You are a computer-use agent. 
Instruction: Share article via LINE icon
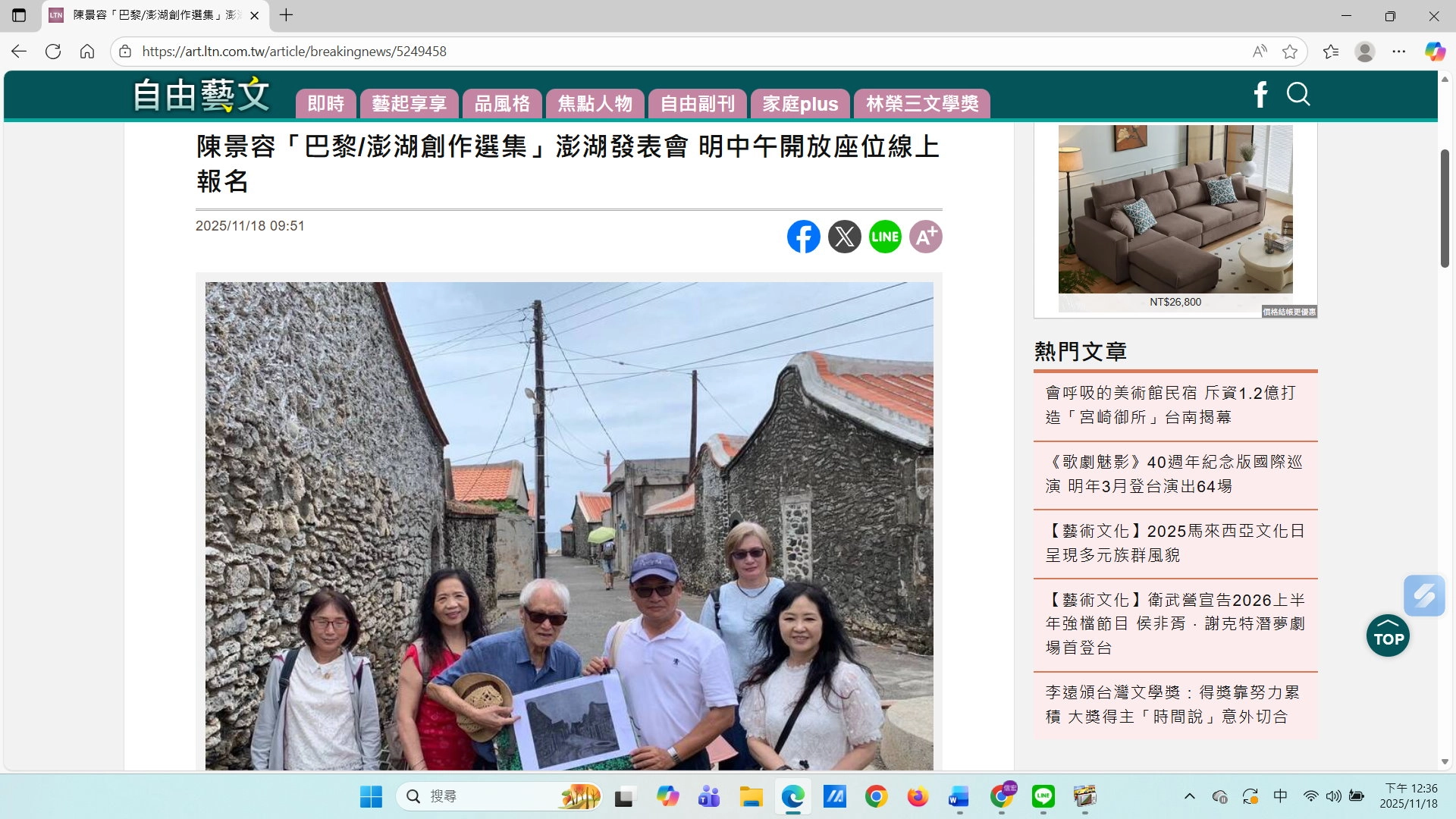(885, 237)
